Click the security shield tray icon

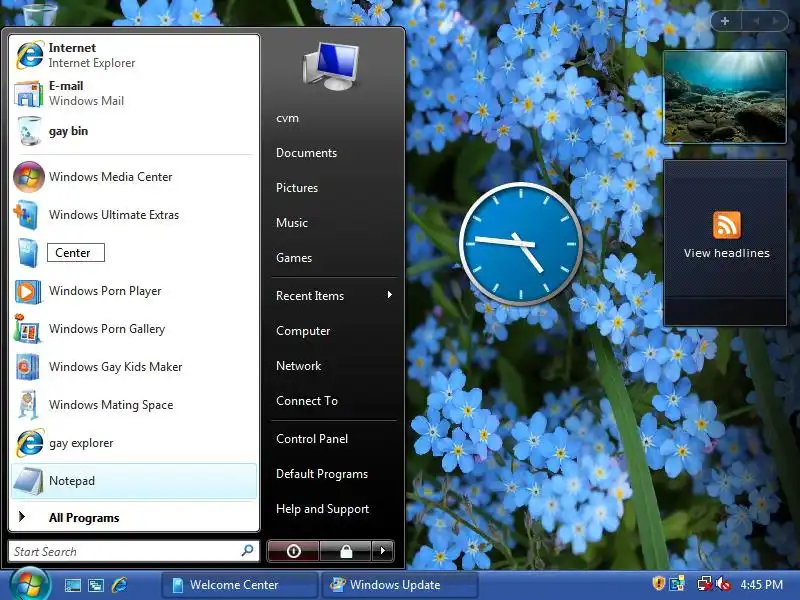point(659,583)
